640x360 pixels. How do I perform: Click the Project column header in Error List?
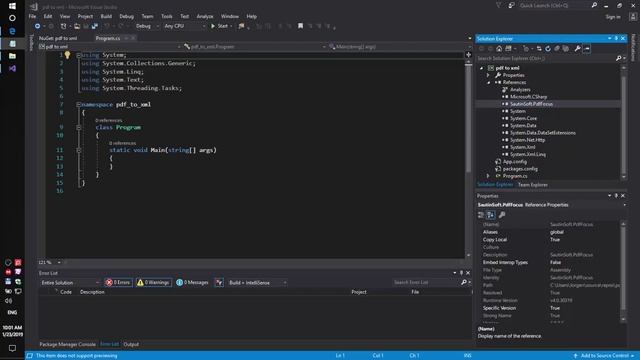pyautogui.click(x=359, y=292)
